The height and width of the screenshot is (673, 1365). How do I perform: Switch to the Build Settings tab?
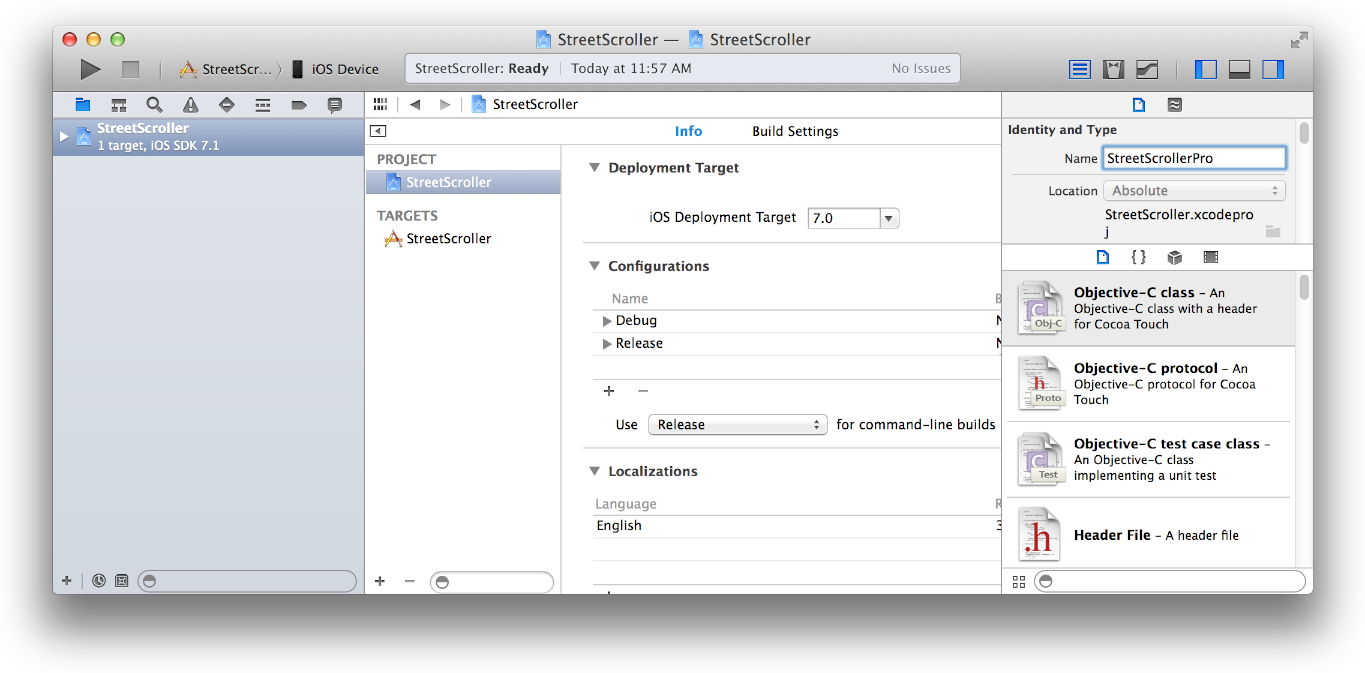[795, 131]
